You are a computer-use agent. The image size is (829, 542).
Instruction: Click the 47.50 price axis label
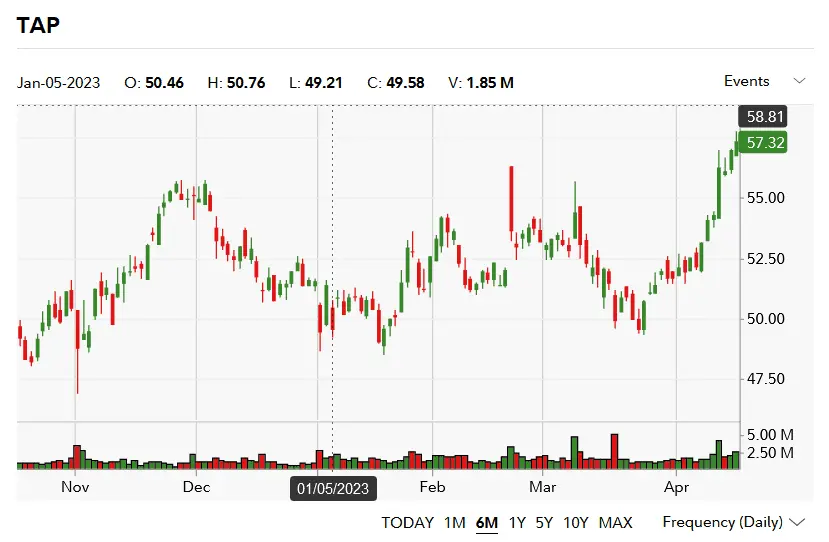(766, 379)
